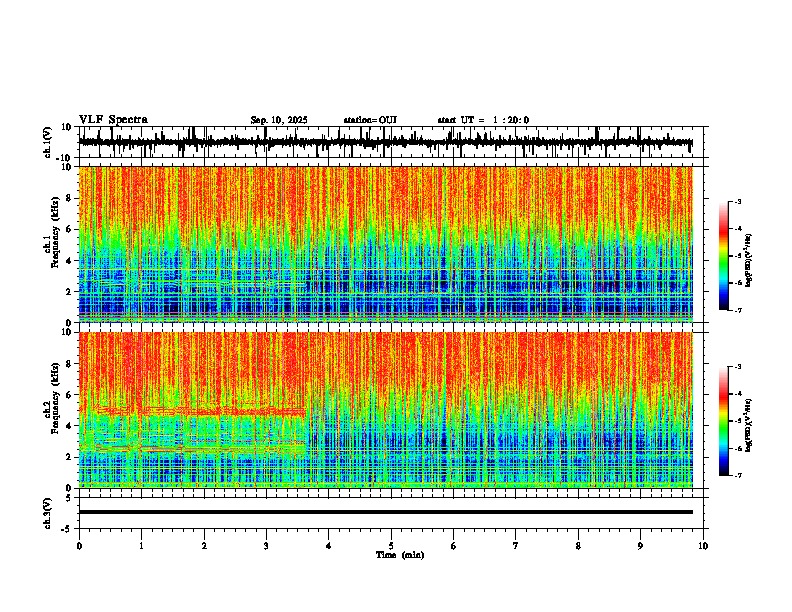
Task: Click the ch.2 PSD color scale bar
Action: (x=724, y=421)
